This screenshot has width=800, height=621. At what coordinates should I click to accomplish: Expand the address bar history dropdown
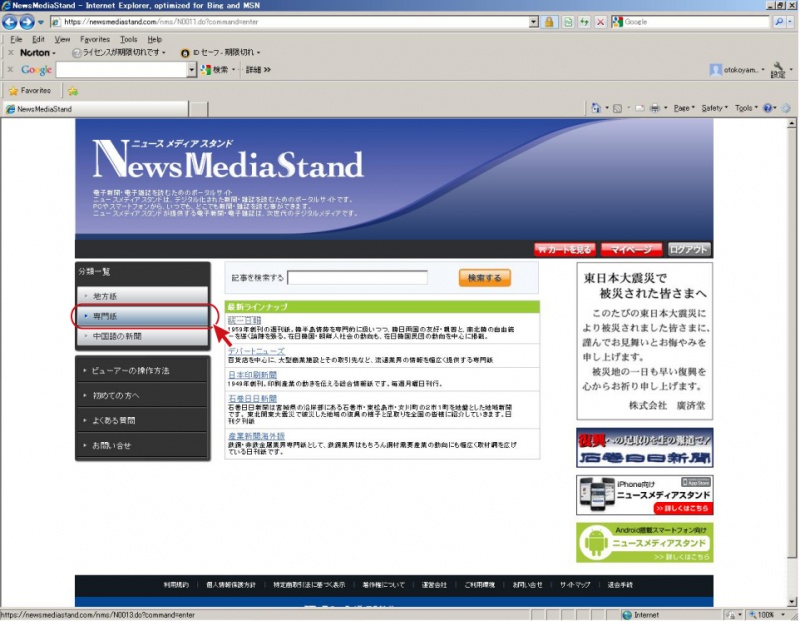[534, 22]
